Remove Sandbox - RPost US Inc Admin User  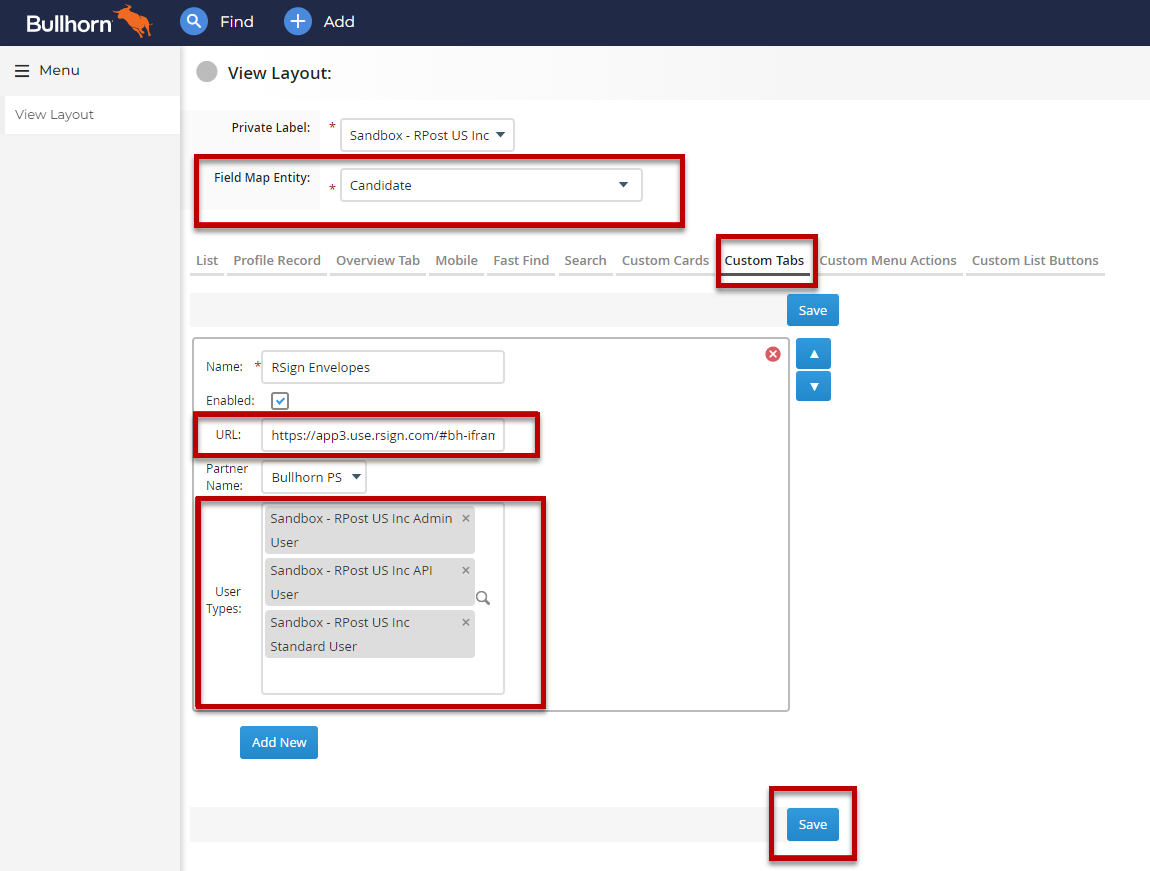(465, 517)
